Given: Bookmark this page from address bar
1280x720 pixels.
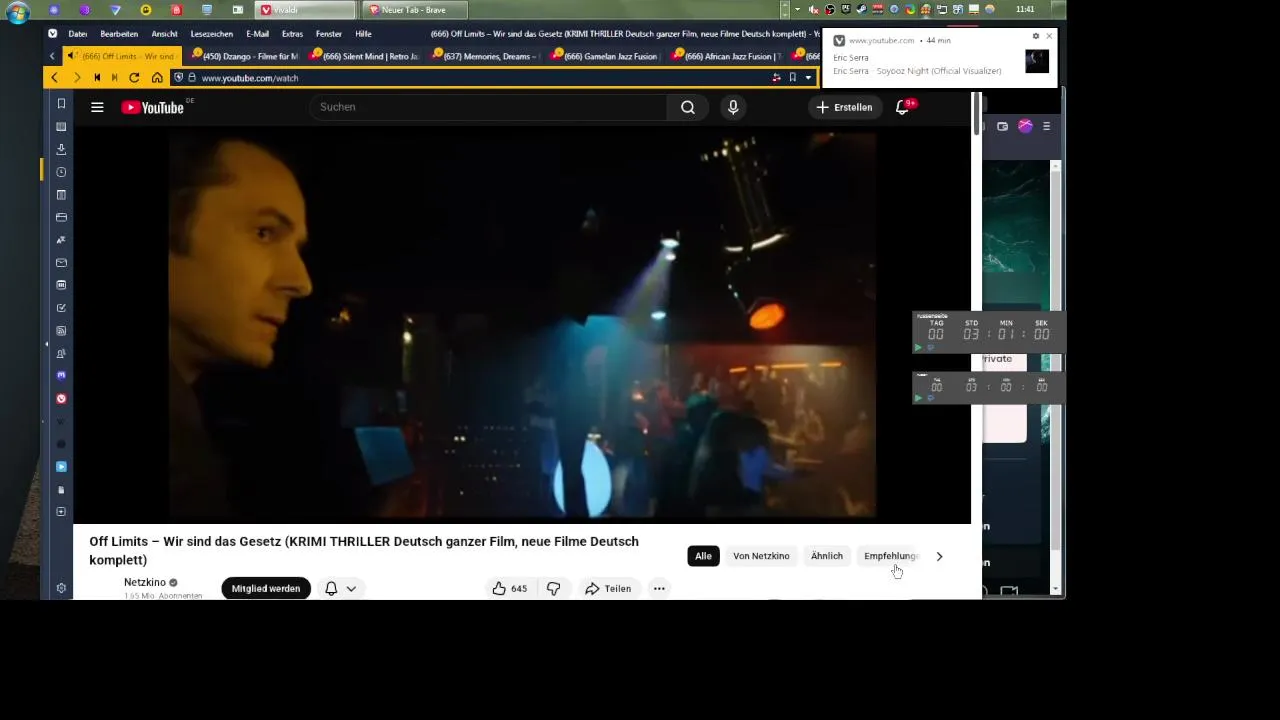Looking at the screenshot, I should (792, 78).
